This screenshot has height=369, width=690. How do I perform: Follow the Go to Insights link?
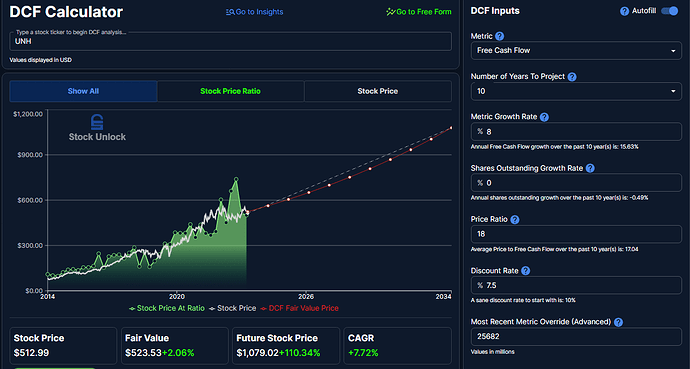coord(254,12)
